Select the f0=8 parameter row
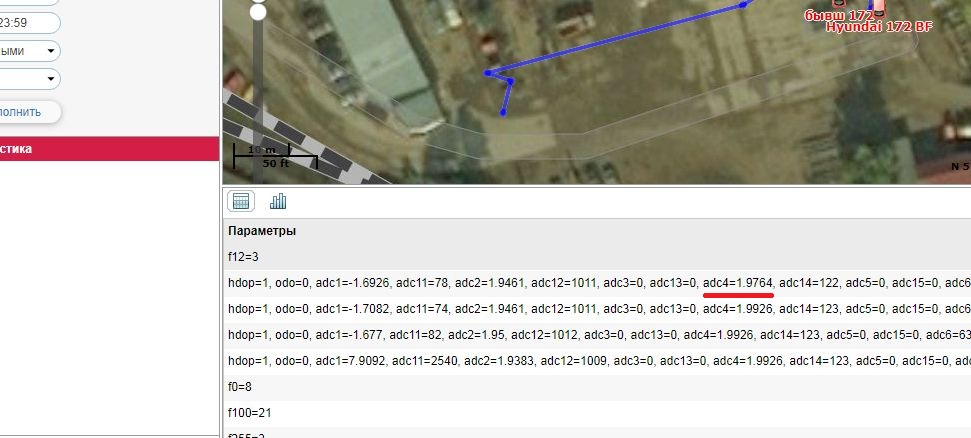 tap(597, 387)
